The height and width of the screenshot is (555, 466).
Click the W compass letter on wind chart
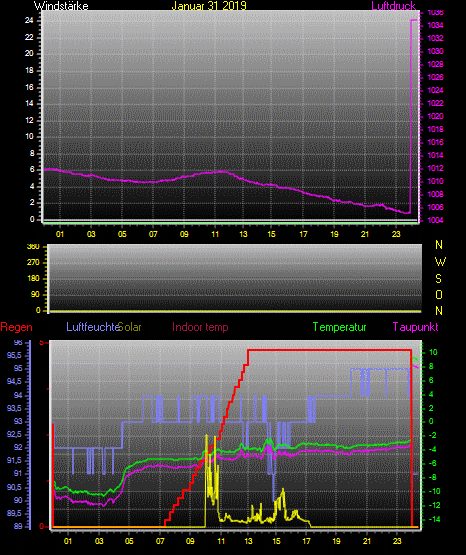[440, 262]
